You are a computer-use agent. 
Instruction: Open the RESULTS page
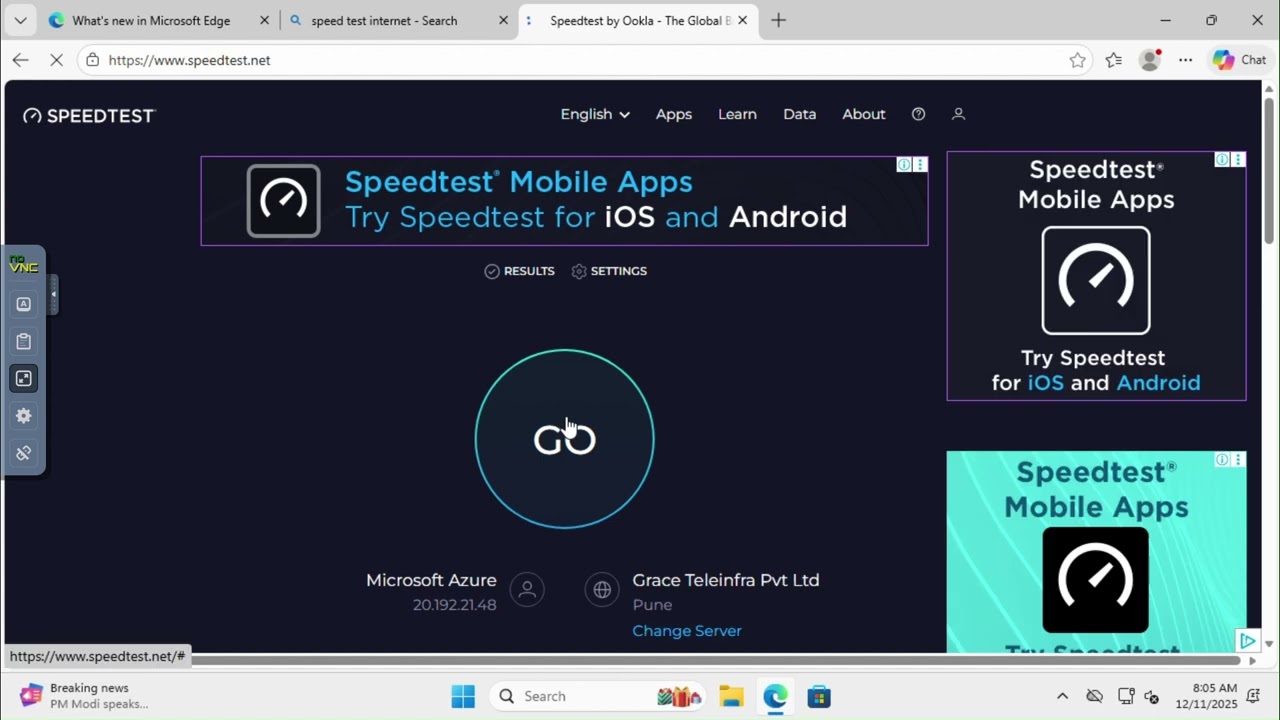pyautogui.click(x=519, y=271)
